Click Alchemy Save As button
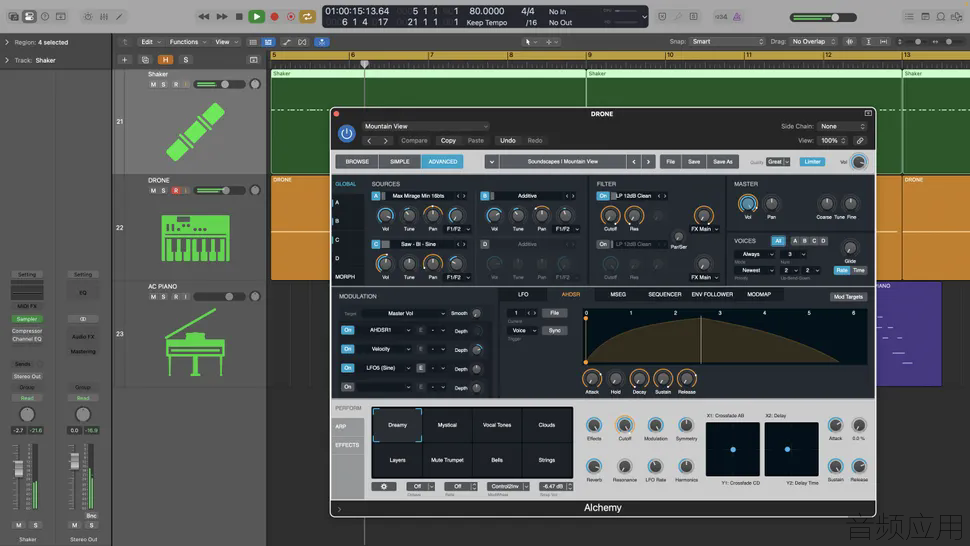 (723, 161)
